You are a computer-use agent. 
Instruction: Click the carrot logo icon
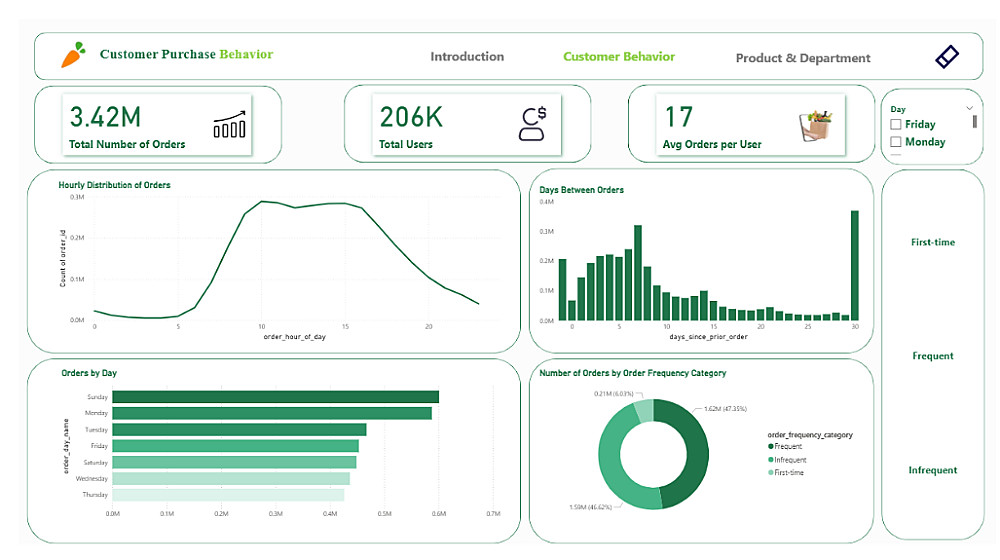pyautogui.click(x=73, y=55)
